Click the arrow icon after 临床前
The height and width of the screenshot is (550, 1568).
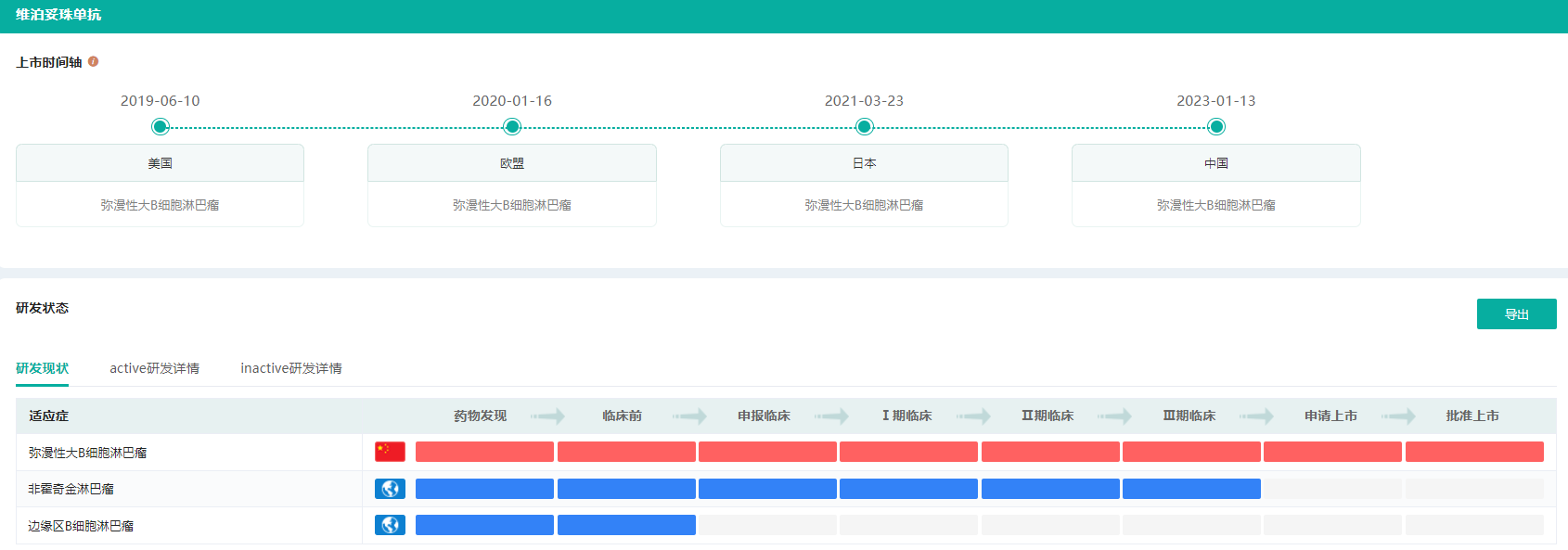(689, 416)
